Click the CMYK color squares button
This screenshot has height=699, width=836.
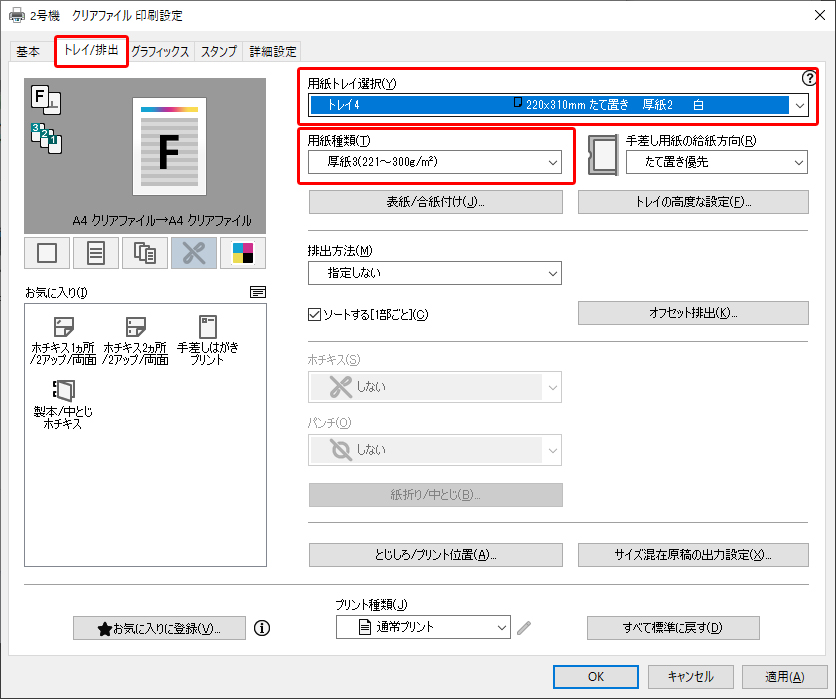pos(243,253)
